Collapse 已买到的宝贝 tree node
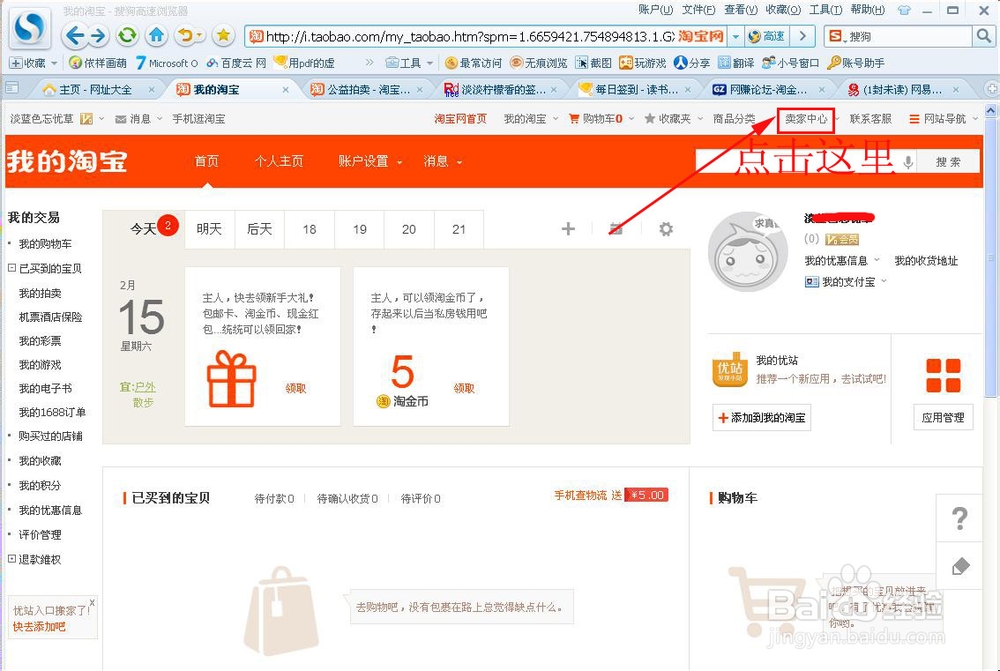The height and width of the screenshot is (671, 1000). (x=11, y=268)
